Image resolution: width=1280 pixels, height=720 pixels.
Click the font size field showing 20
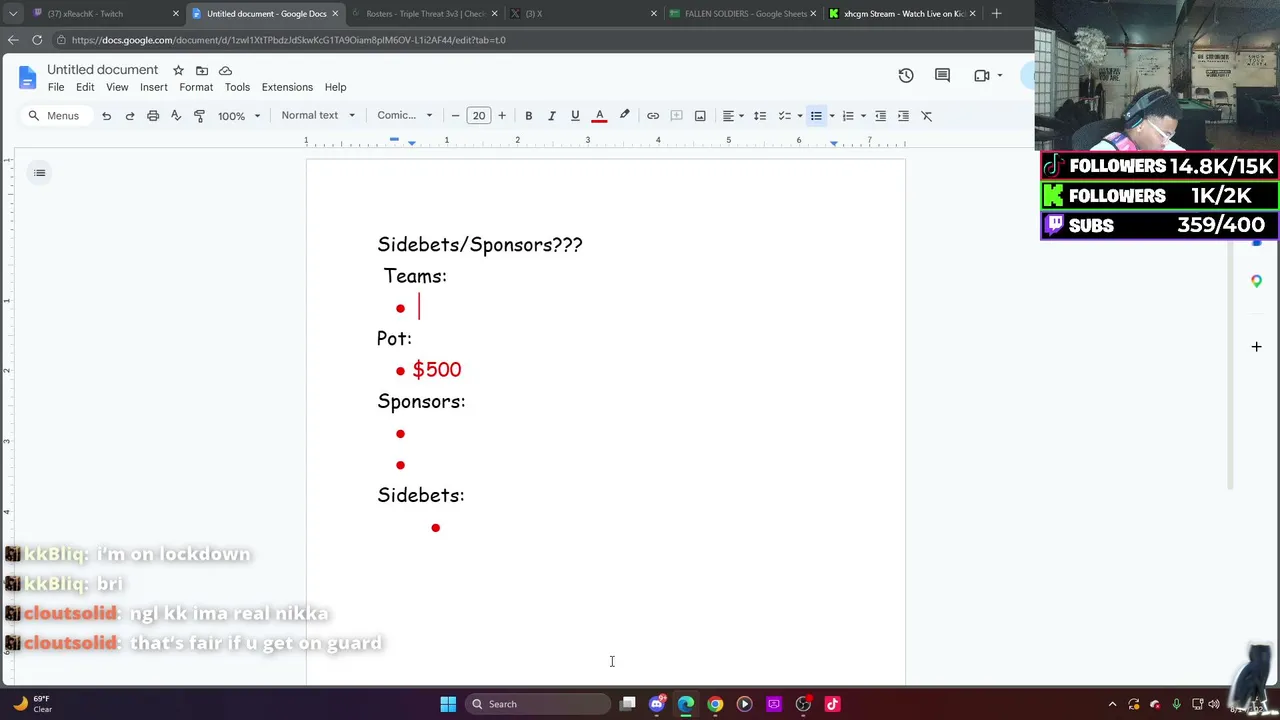point(479,116)
